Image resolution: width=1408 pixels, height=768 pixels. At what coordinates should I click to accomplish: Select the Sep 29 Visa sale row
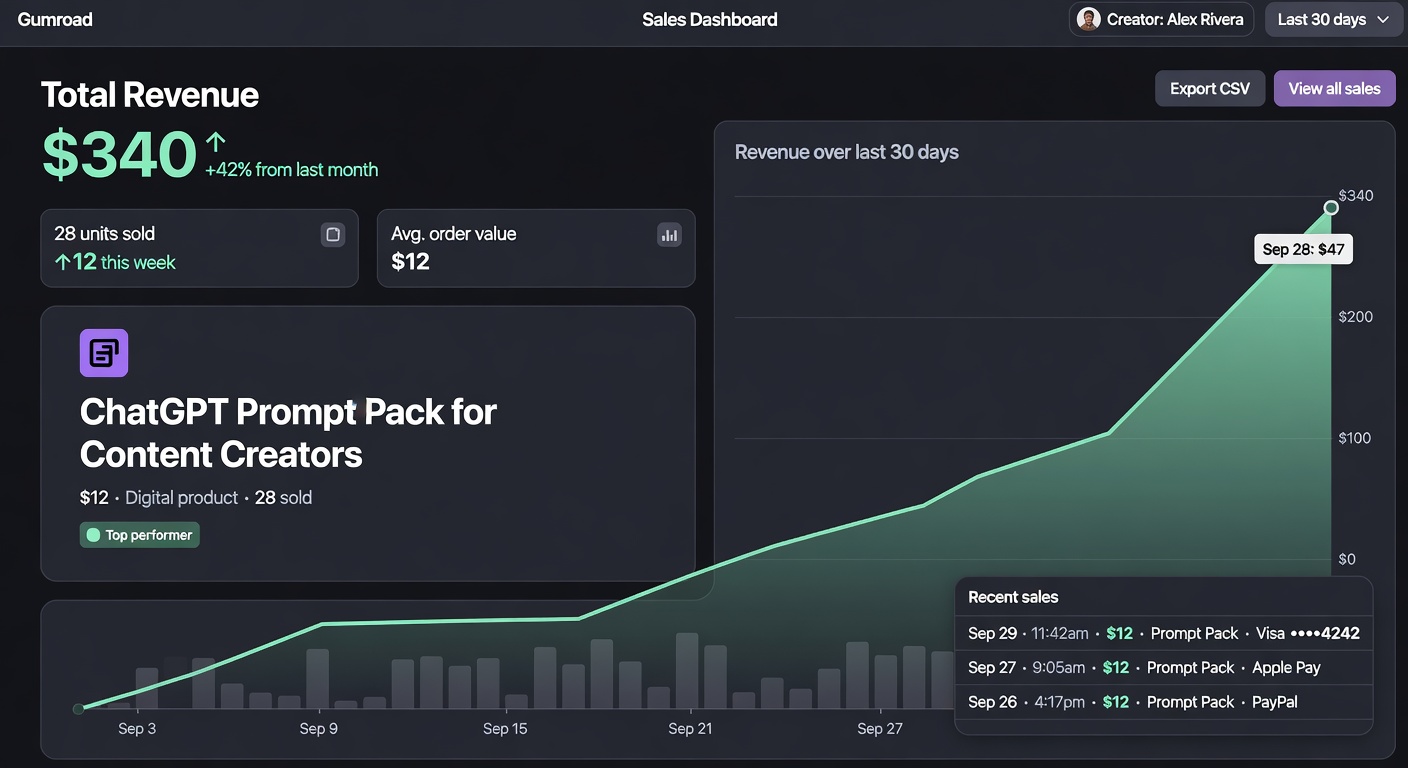1164,633
